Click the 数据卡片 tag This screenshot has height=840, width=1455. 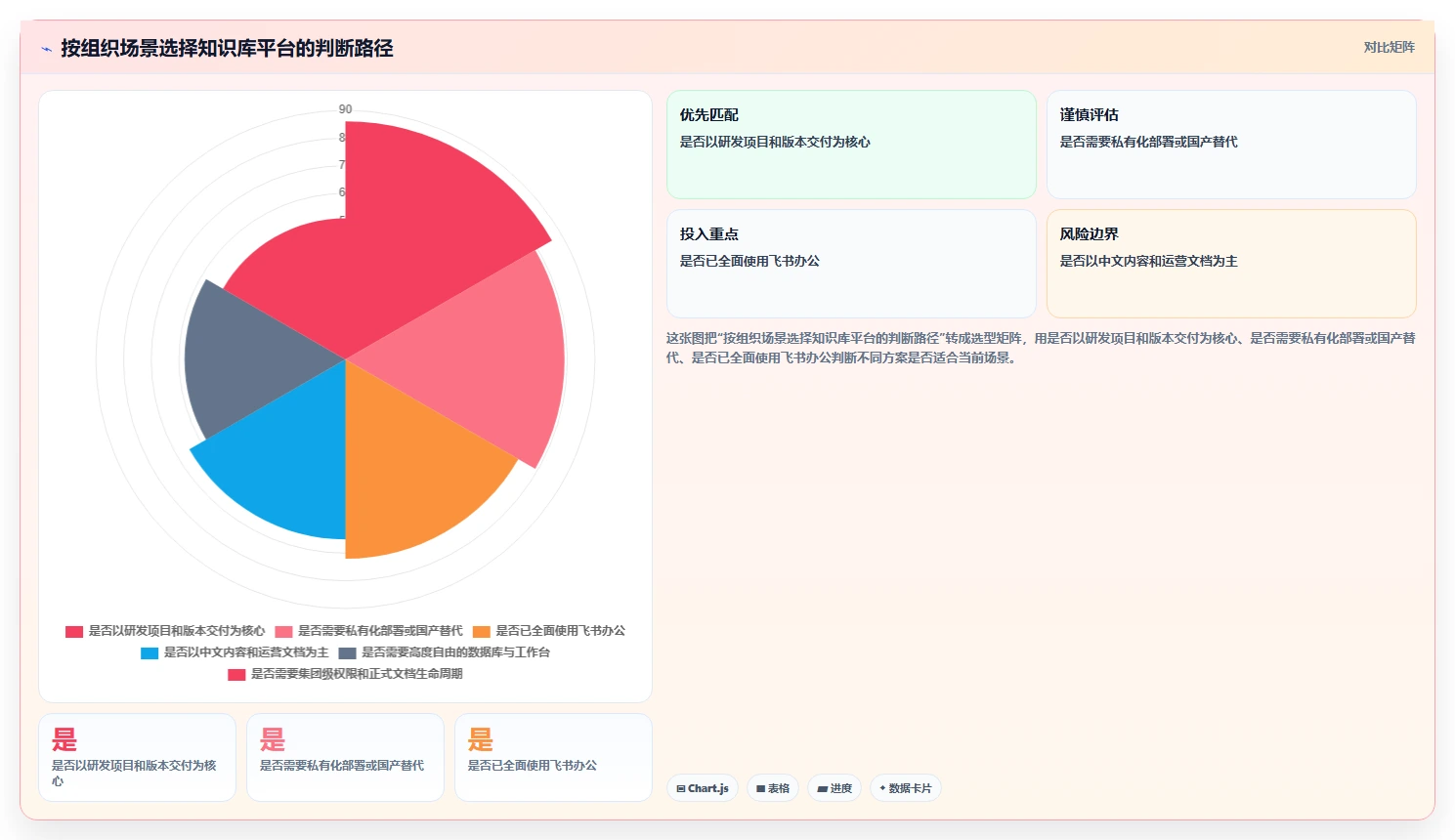[905, 788]
